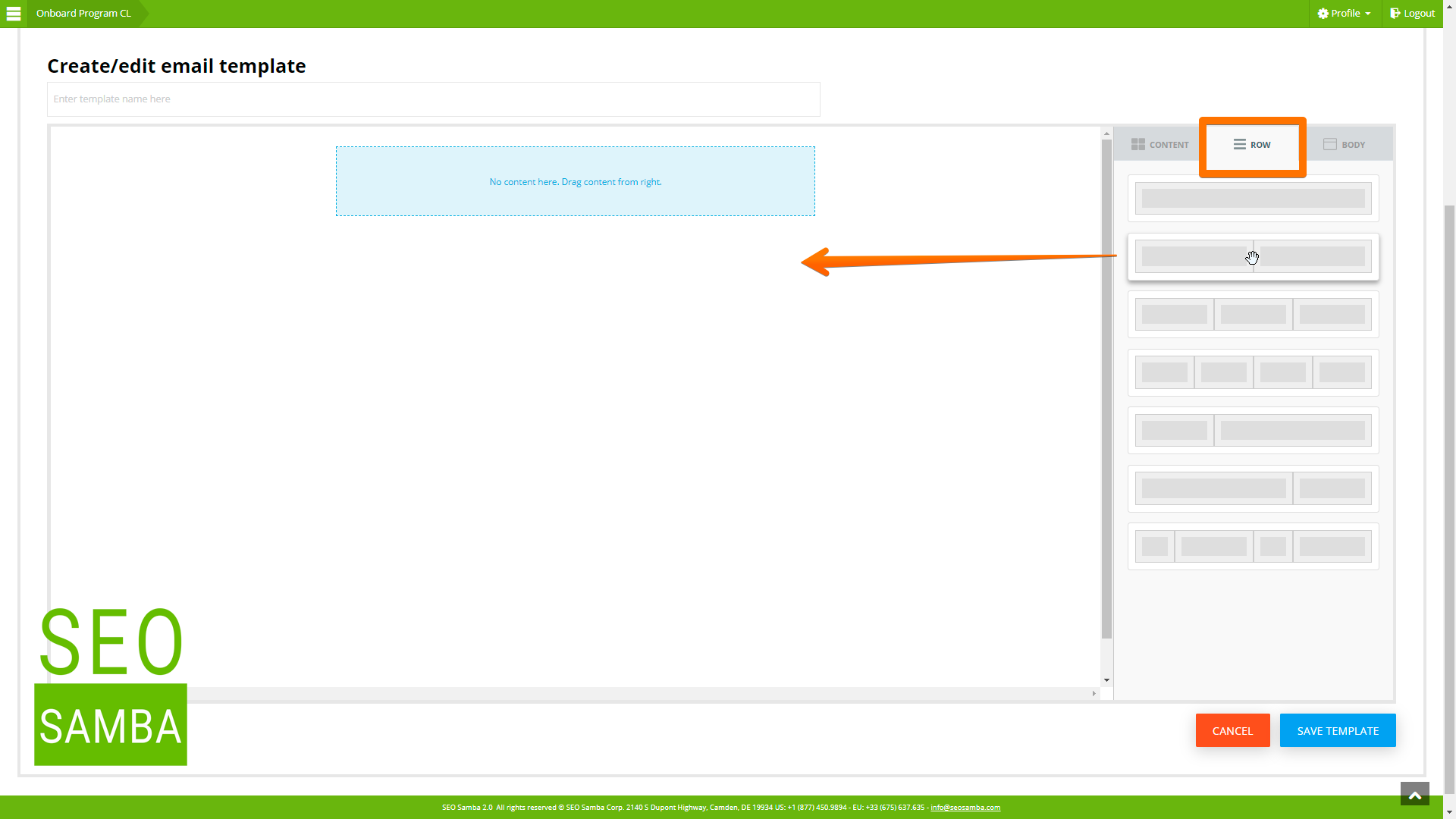
Task: Click Save Template button
Action: coord(1337,730)
